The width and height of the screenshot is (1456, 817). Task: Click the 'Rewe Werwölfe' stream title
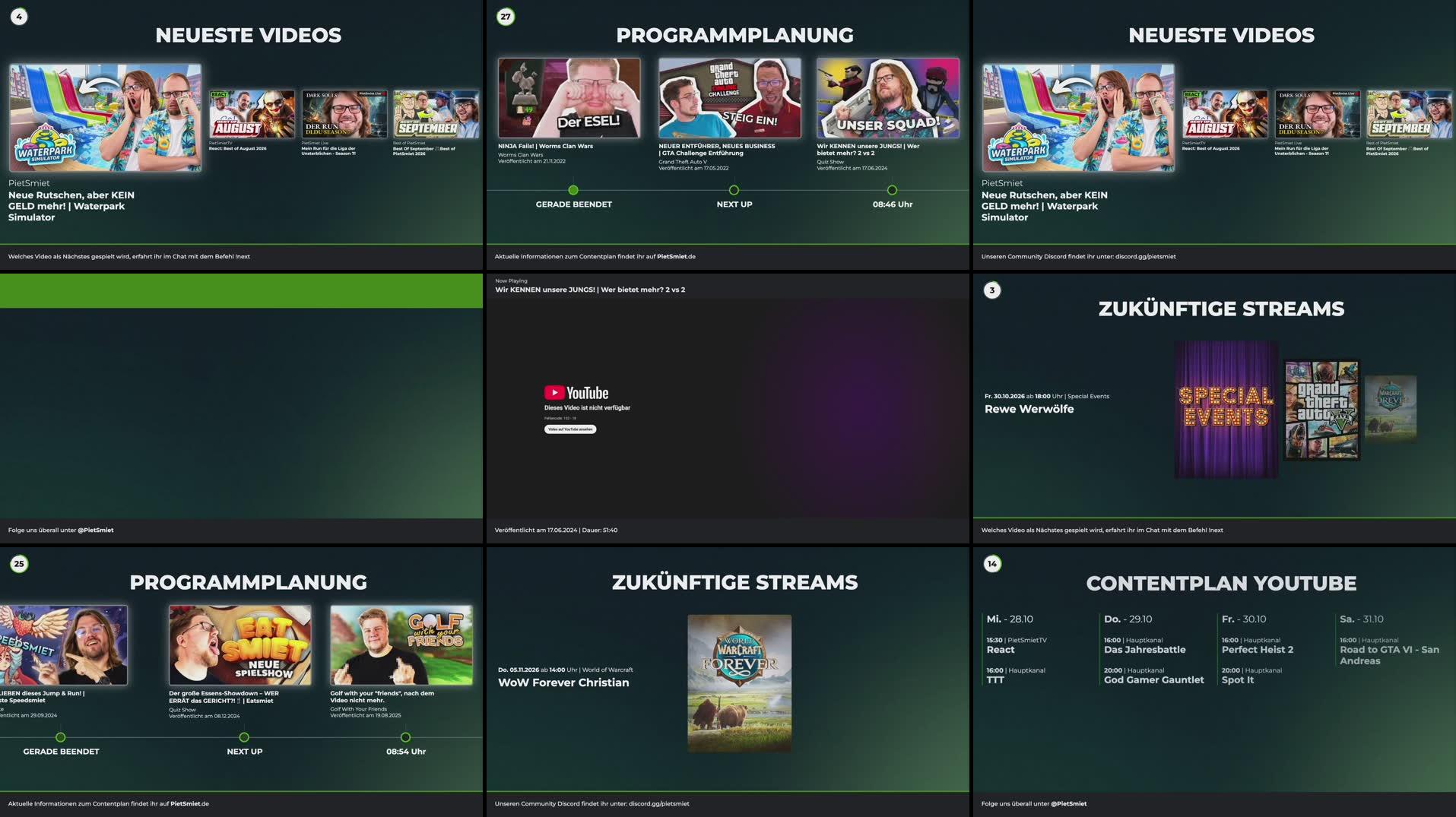click(x=1029, y=409)
